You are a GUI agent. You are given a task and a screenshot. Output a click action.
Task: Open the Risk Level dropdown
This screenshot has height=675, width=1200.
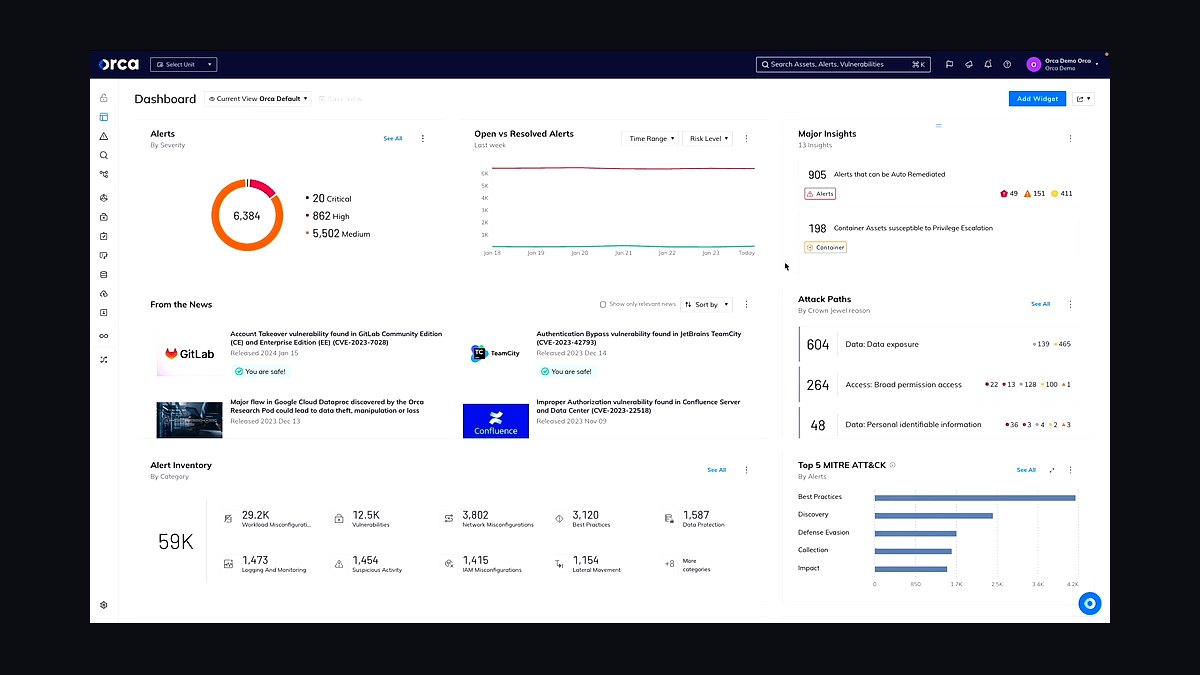(x=709, y=139)
